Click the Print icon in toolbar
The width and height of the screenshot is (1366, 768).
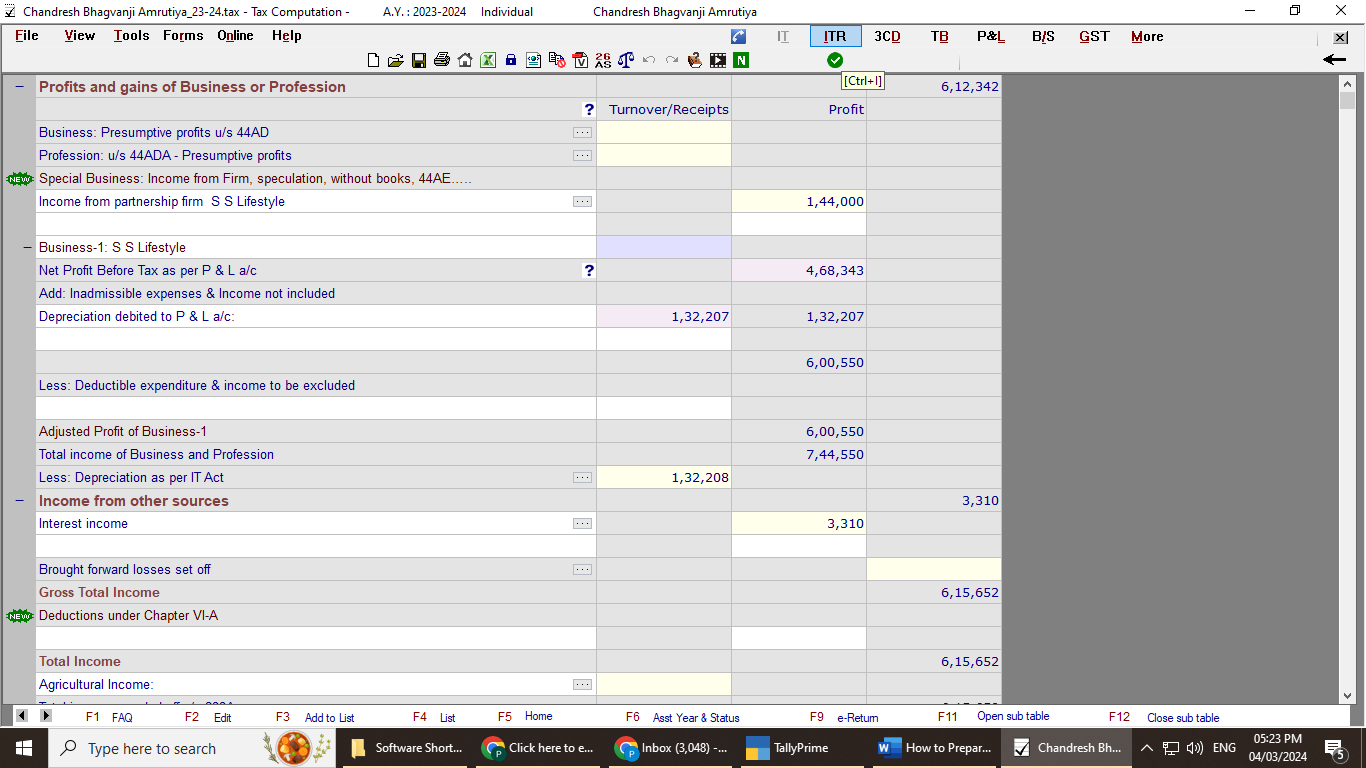pos(442,60)
